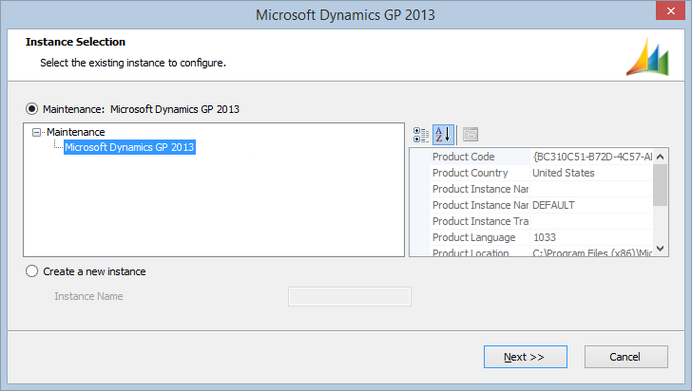Click the United States value cell
The height and width of the screenshot is (391, 692).
pyautogui.click(x=591, y=173)
